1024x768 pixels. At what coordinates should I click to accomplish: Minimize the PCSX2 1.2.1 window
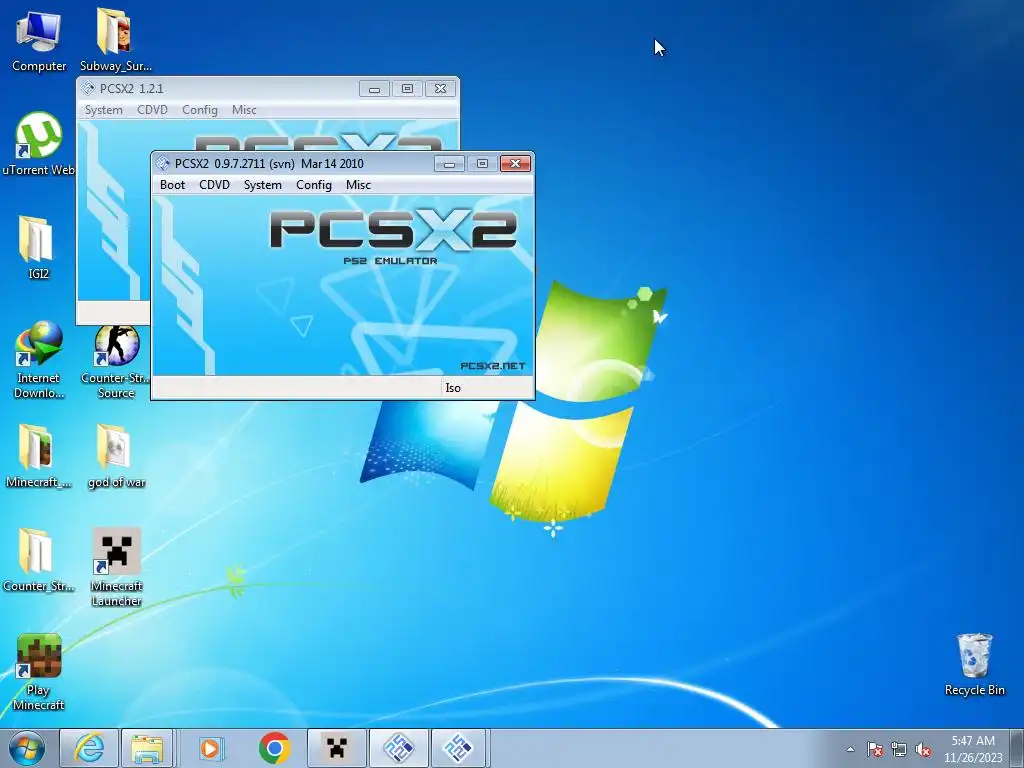click(374, 89)
